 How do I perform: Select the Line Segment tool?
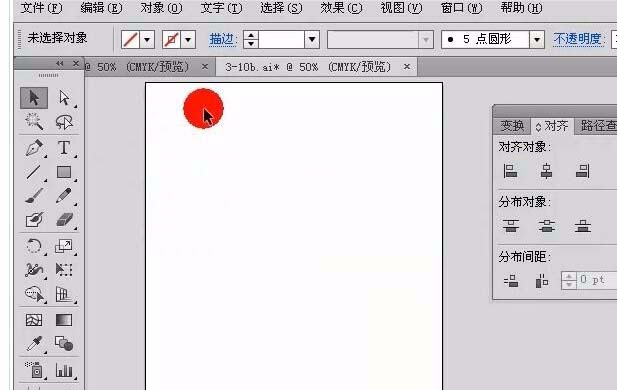point(34,172)
